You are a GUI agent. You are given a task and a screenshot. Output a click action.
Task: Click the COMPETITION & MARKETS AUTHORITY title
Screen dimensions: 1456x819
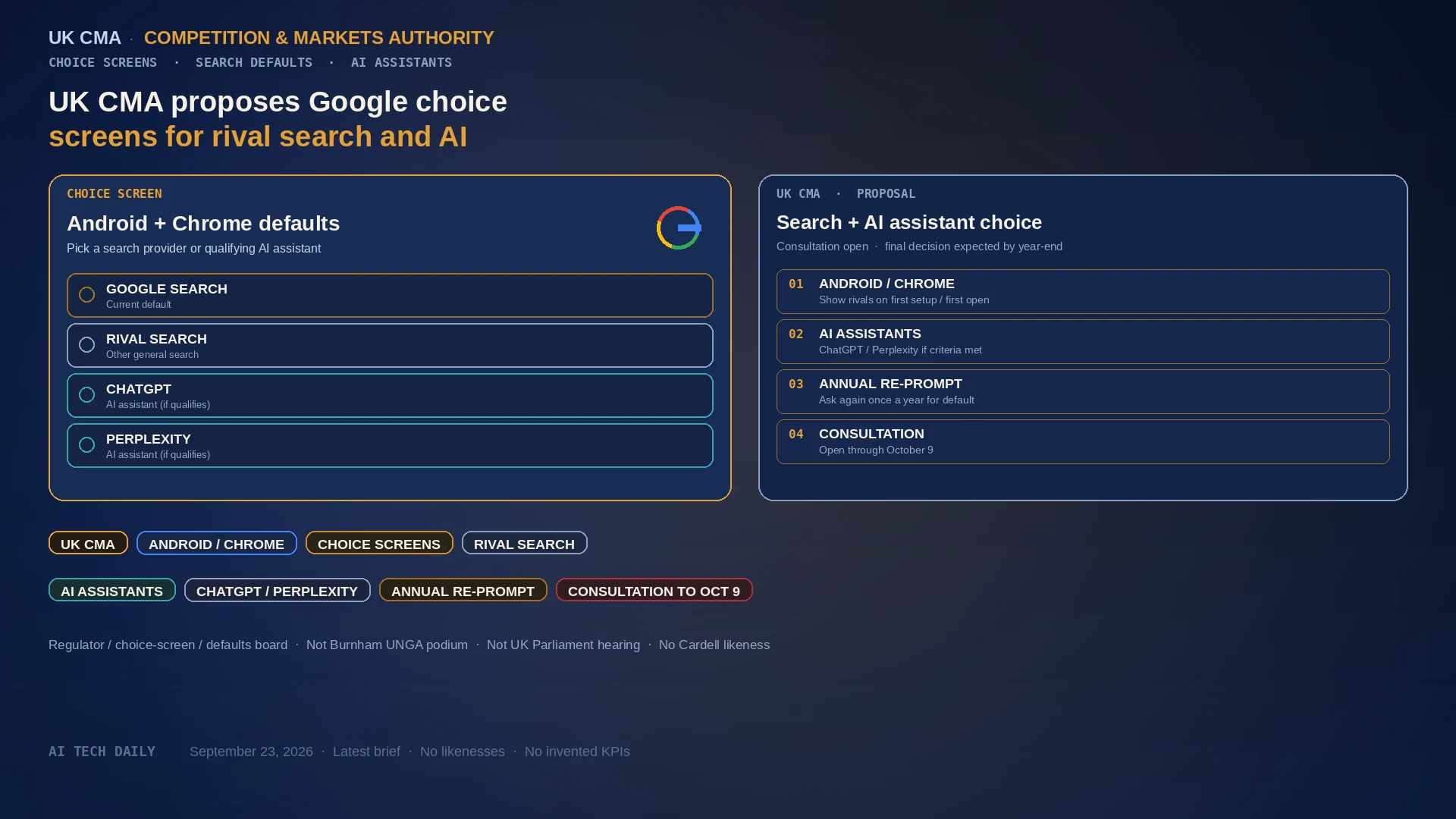pos(318,37)
